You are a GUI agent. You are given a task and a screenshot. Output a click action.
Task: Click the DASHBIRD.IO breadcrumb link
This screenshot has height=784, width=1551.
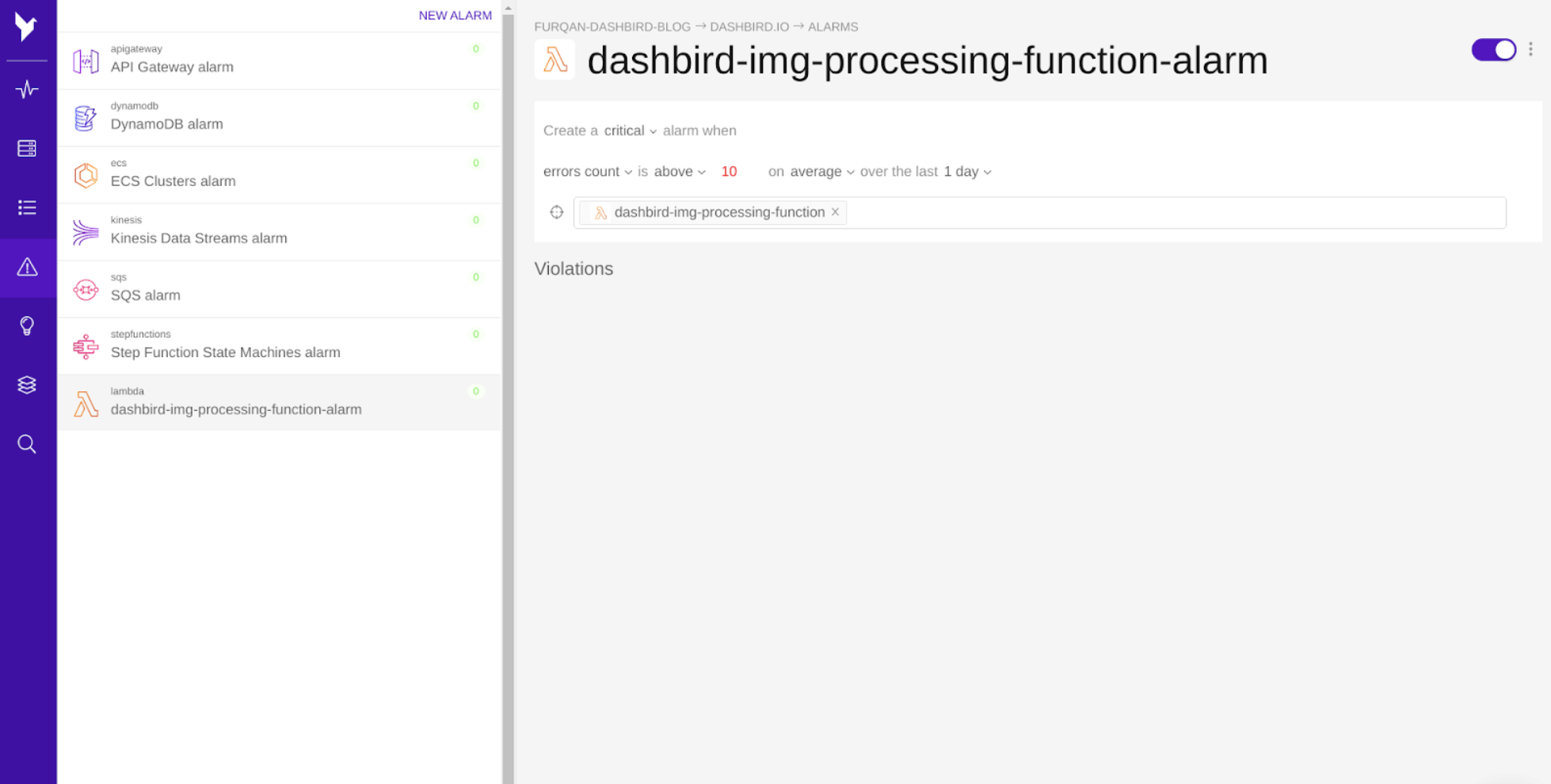pos(749,27)
